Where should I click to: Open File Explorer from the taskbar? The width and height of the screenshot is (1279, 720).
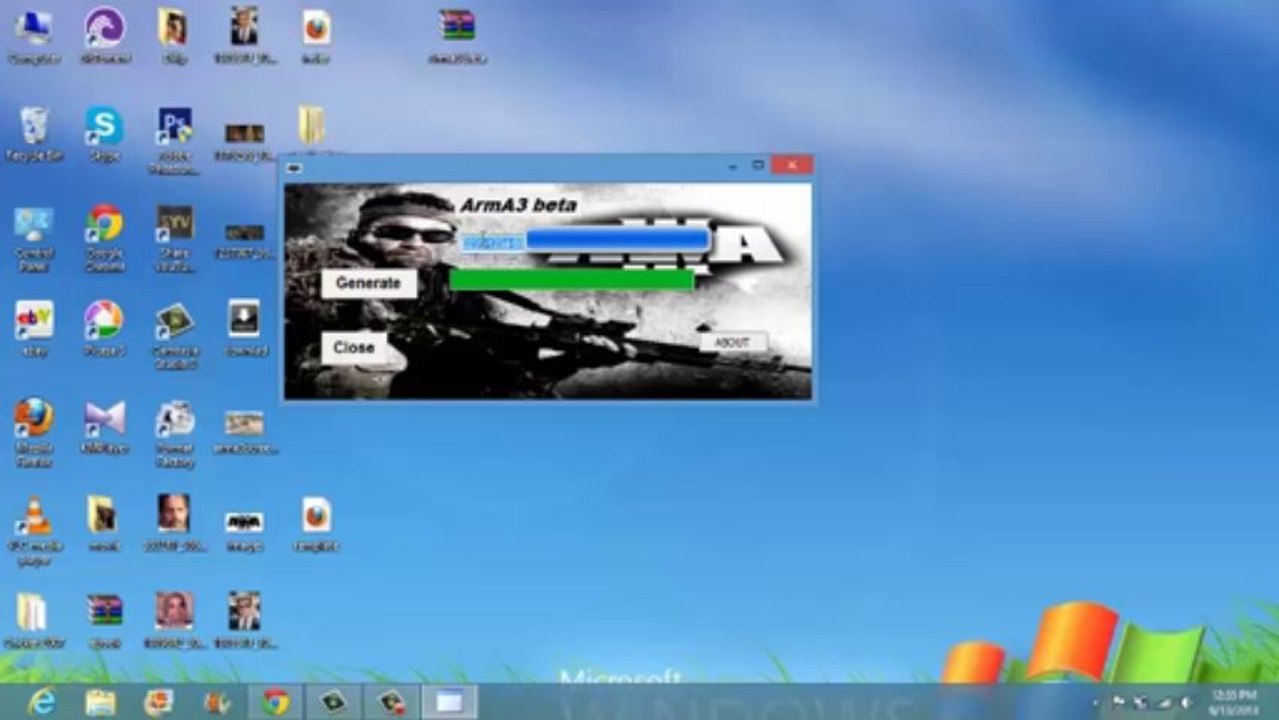click(x=100, y=702)
